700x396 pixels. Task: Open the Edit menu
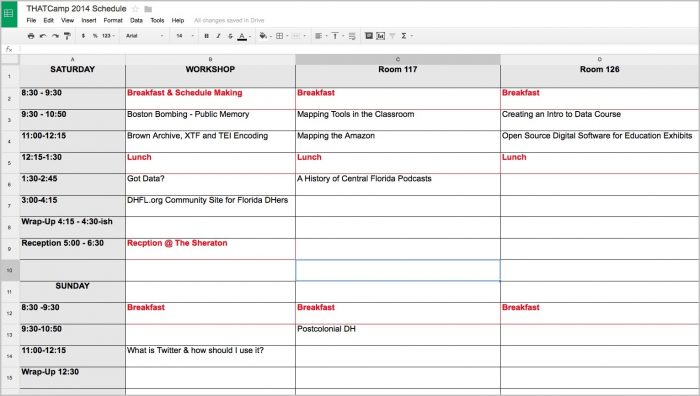[x=48, y=21]
